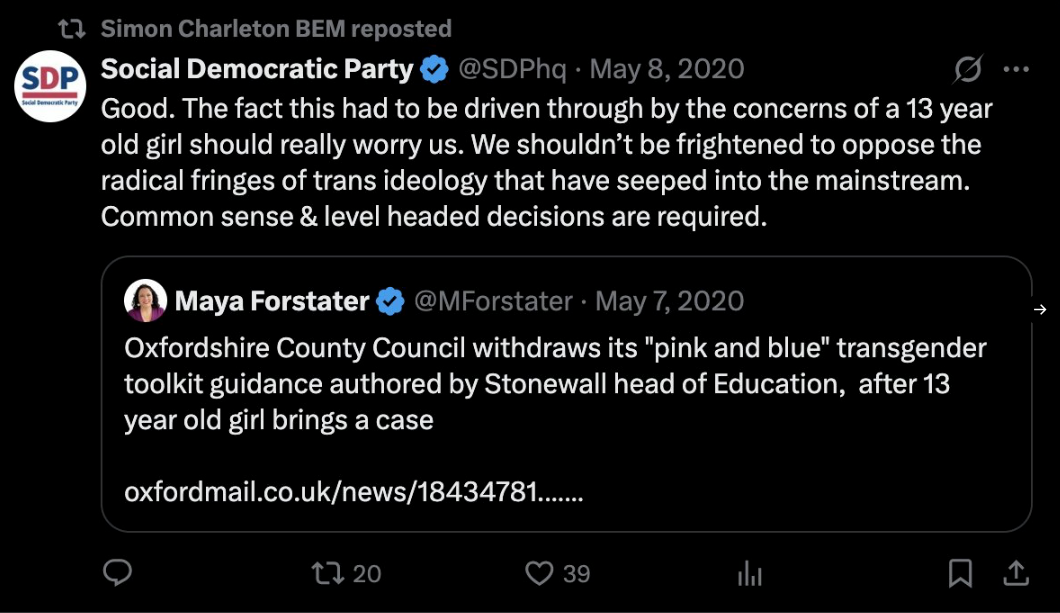The height and width of the screenshot is (613, 1060).
Task: Open Maya Forstater's quoted tweet text
Action: pyautogui.click(x=555, y=384)
